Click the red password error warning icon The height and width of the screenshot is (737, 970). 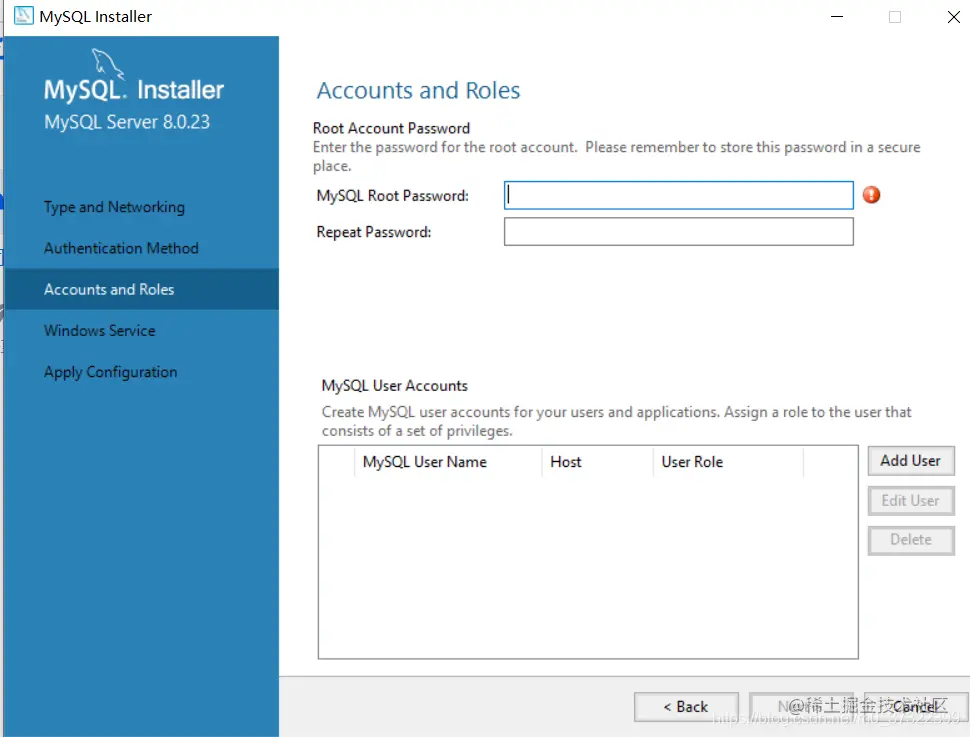coord(871,195)
